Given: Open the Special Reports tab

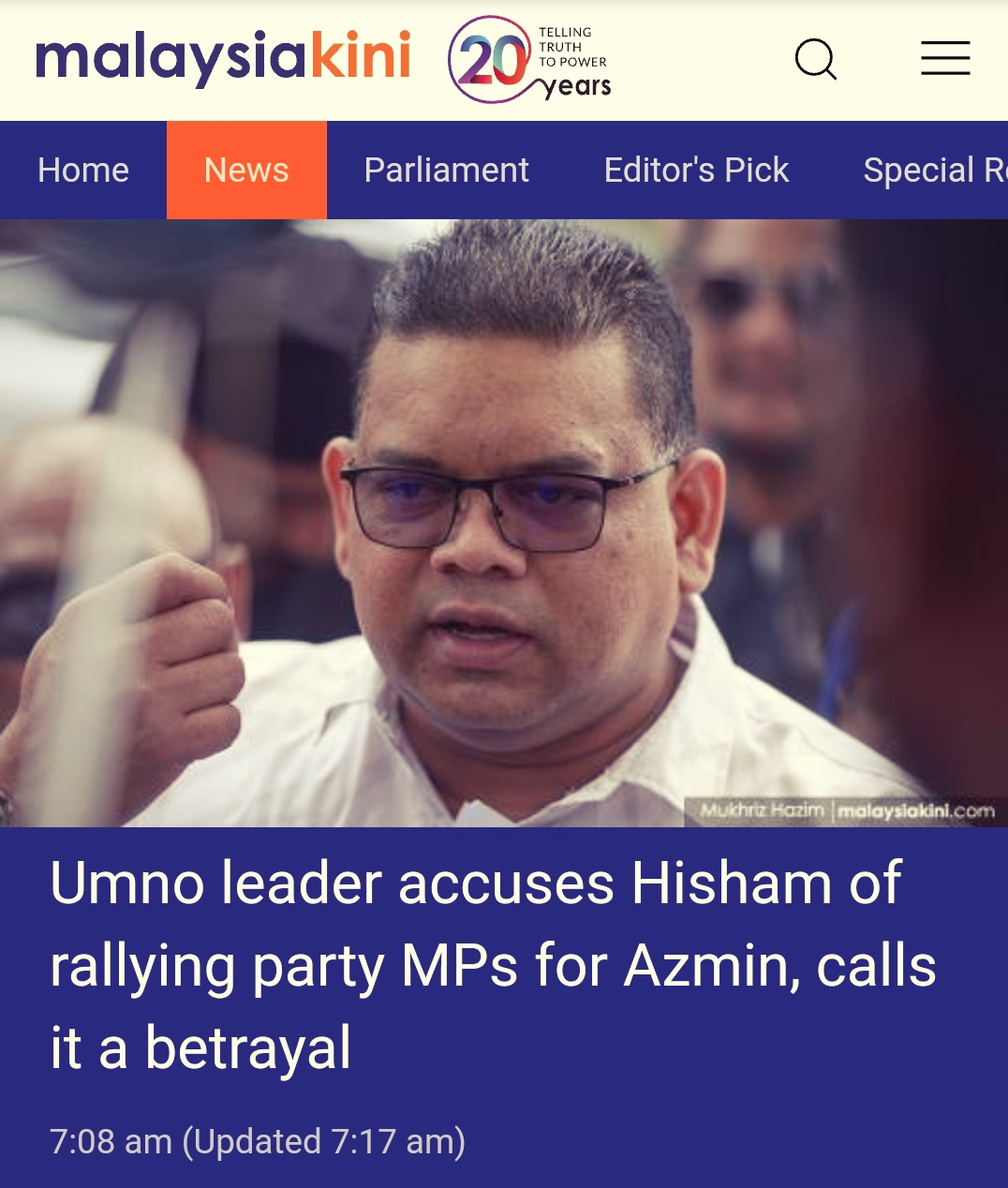Looking at the screenshot, I should click(x=935, y=171).
